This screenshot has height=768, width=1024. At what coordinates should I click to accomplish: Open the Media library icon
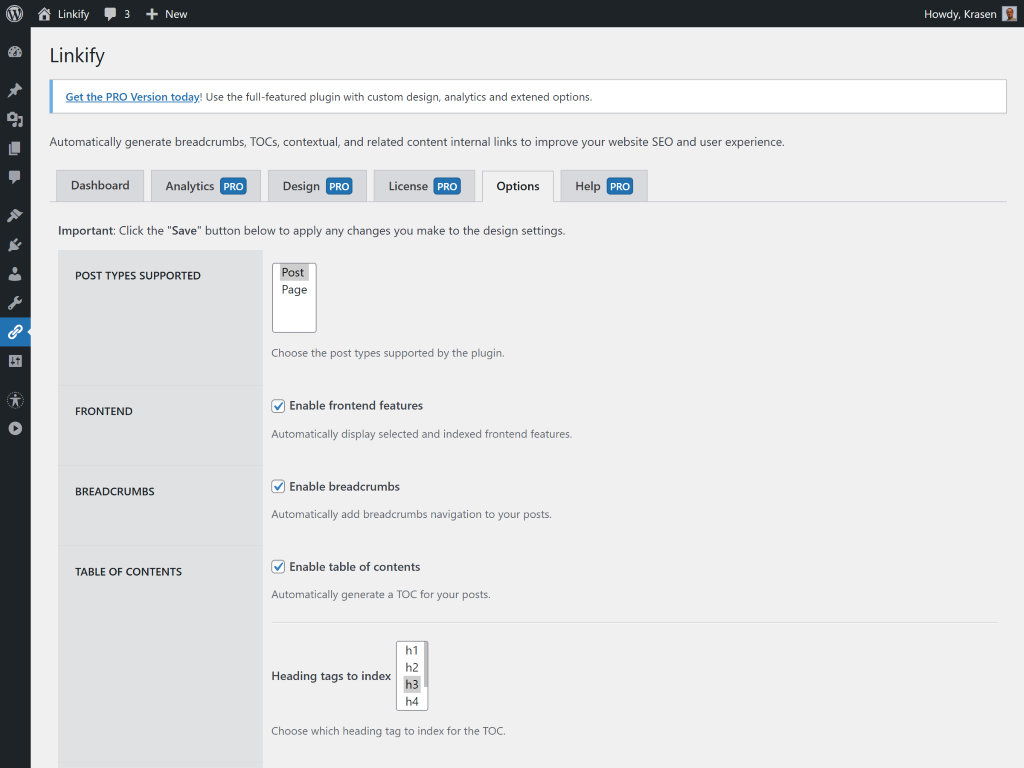15,118
